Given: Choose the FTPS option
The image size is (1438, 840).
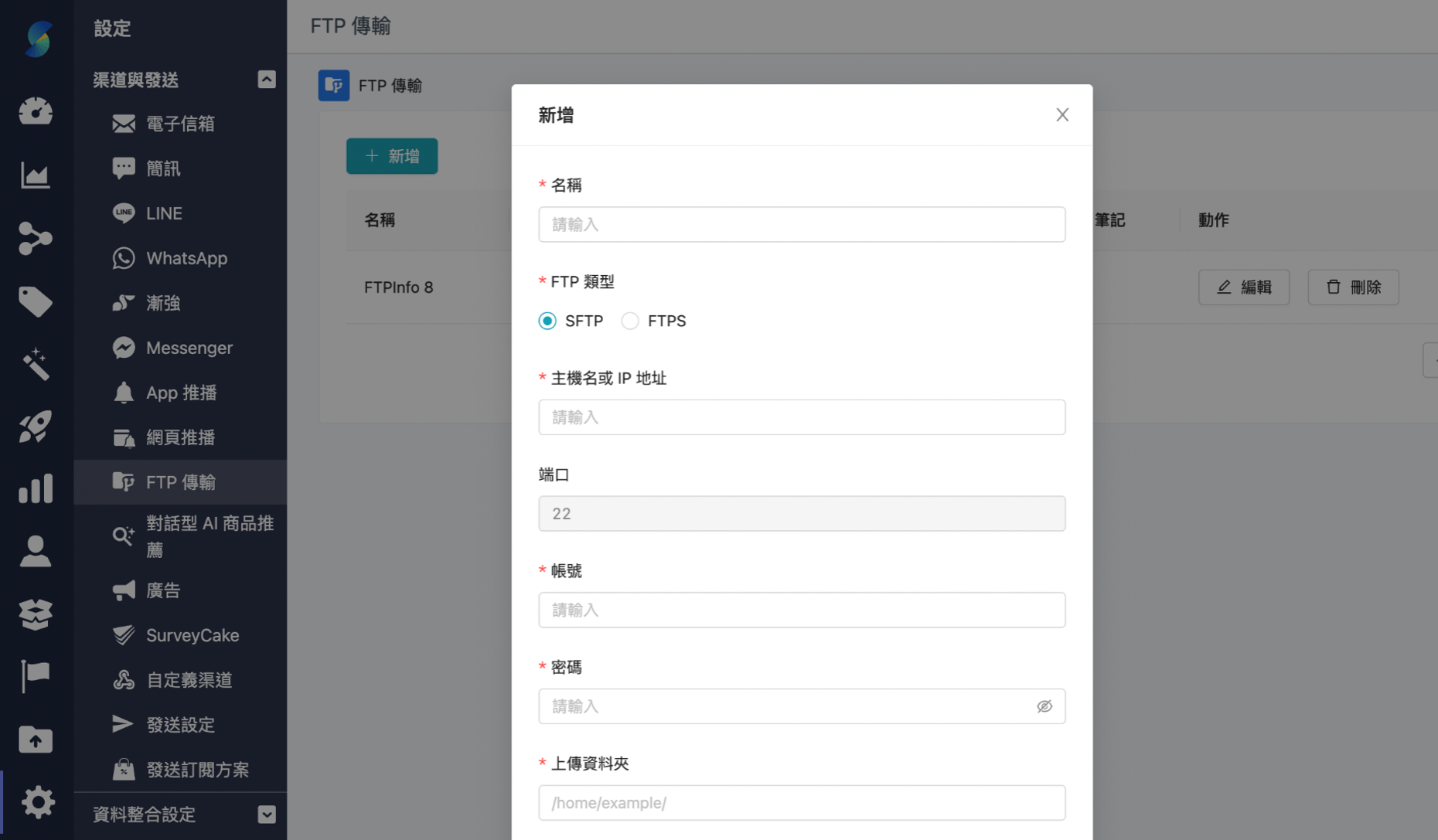Looking at the screenshot, I should point(629,320).
